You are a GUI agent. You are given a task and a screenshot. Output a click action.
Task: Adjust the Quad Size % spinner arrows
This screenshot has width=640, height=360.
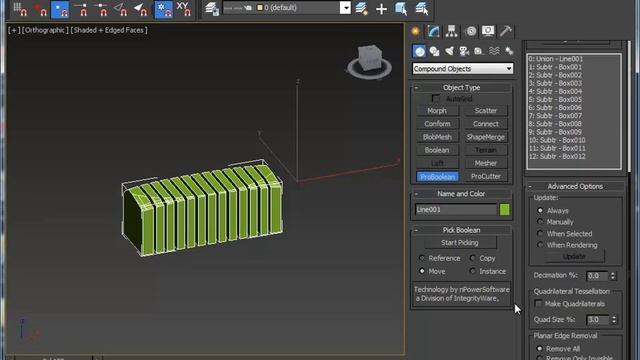point(613,320)
